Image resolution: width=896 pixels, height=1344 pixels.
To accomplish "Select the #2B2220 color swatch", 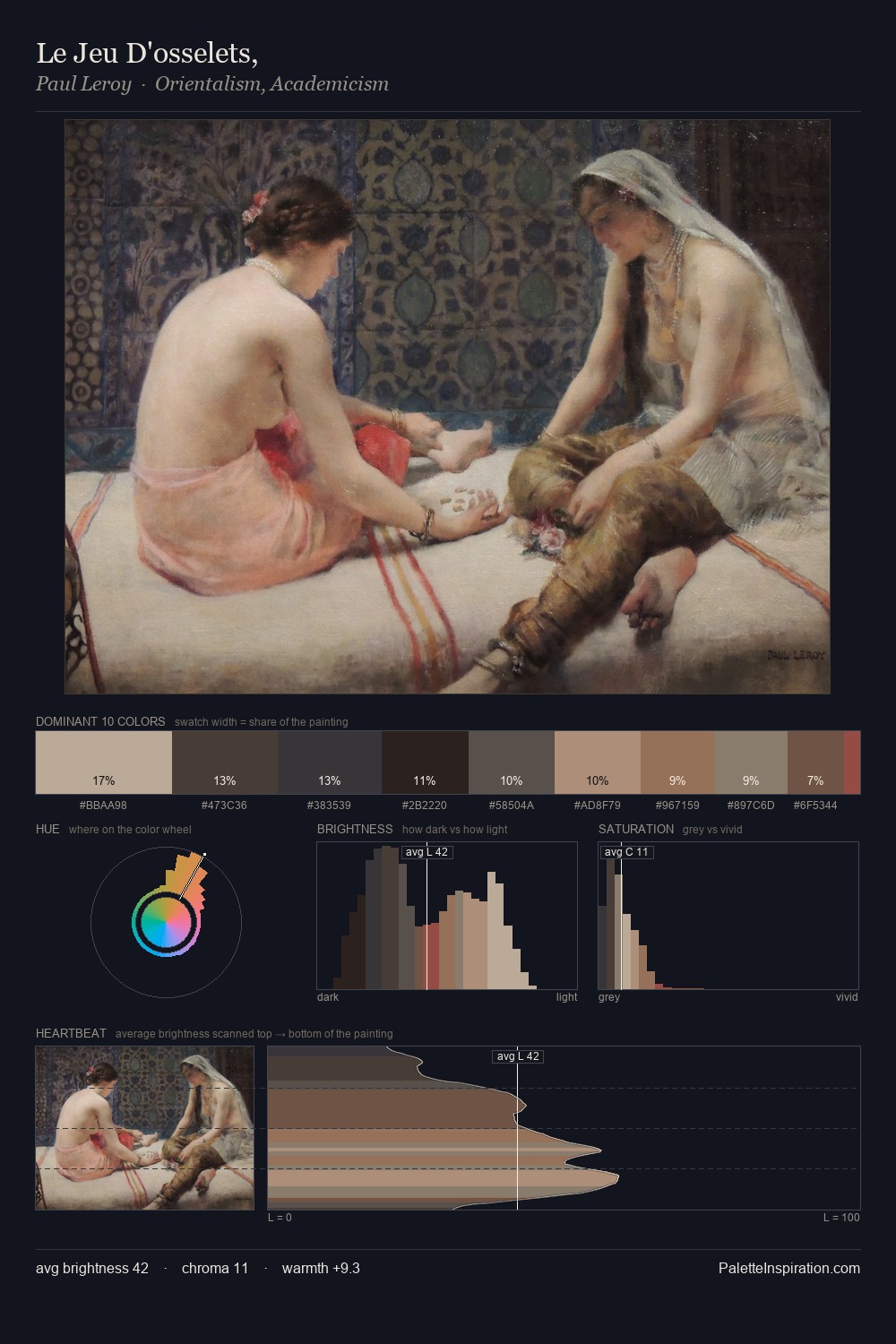I will [x=425, y=762].
